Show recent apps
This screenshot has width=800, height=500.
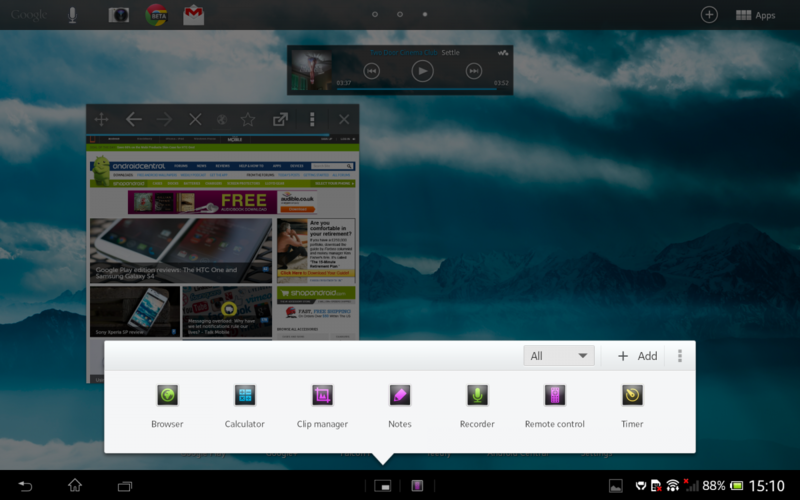point(125,486)
